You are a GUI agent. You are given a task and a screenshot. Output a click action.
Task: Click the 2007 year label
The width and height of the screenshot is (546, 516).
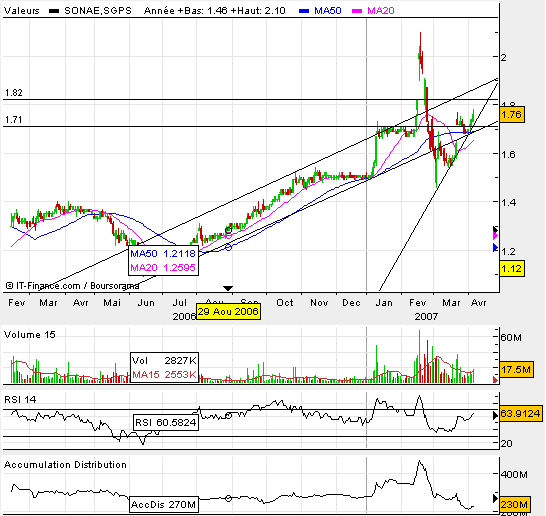point(426,316)
